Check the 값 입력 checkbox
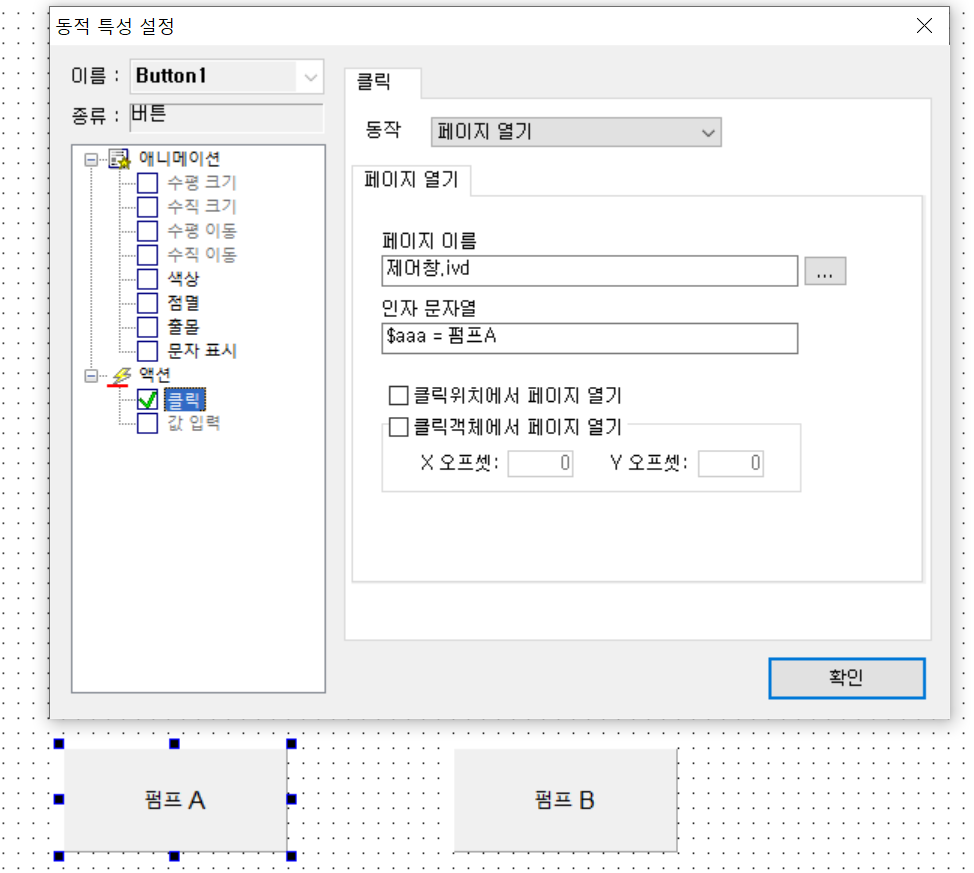 pos(147,424)
